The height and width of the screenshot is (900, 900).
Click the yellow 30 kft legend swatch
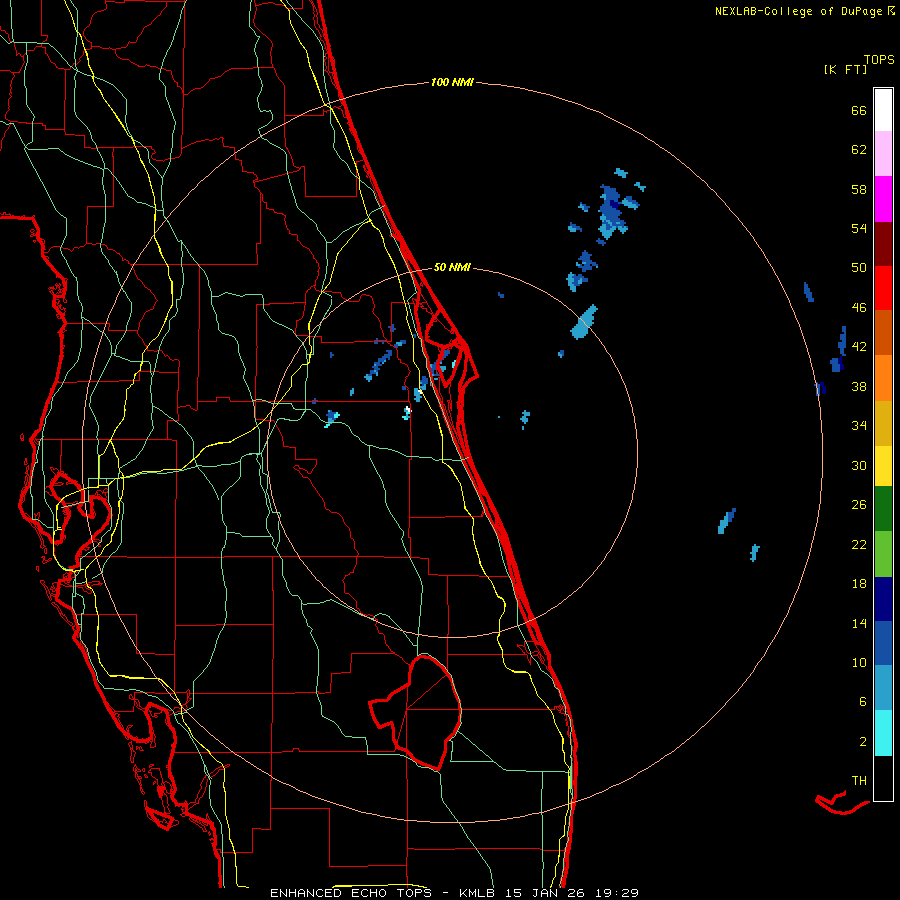883,466
